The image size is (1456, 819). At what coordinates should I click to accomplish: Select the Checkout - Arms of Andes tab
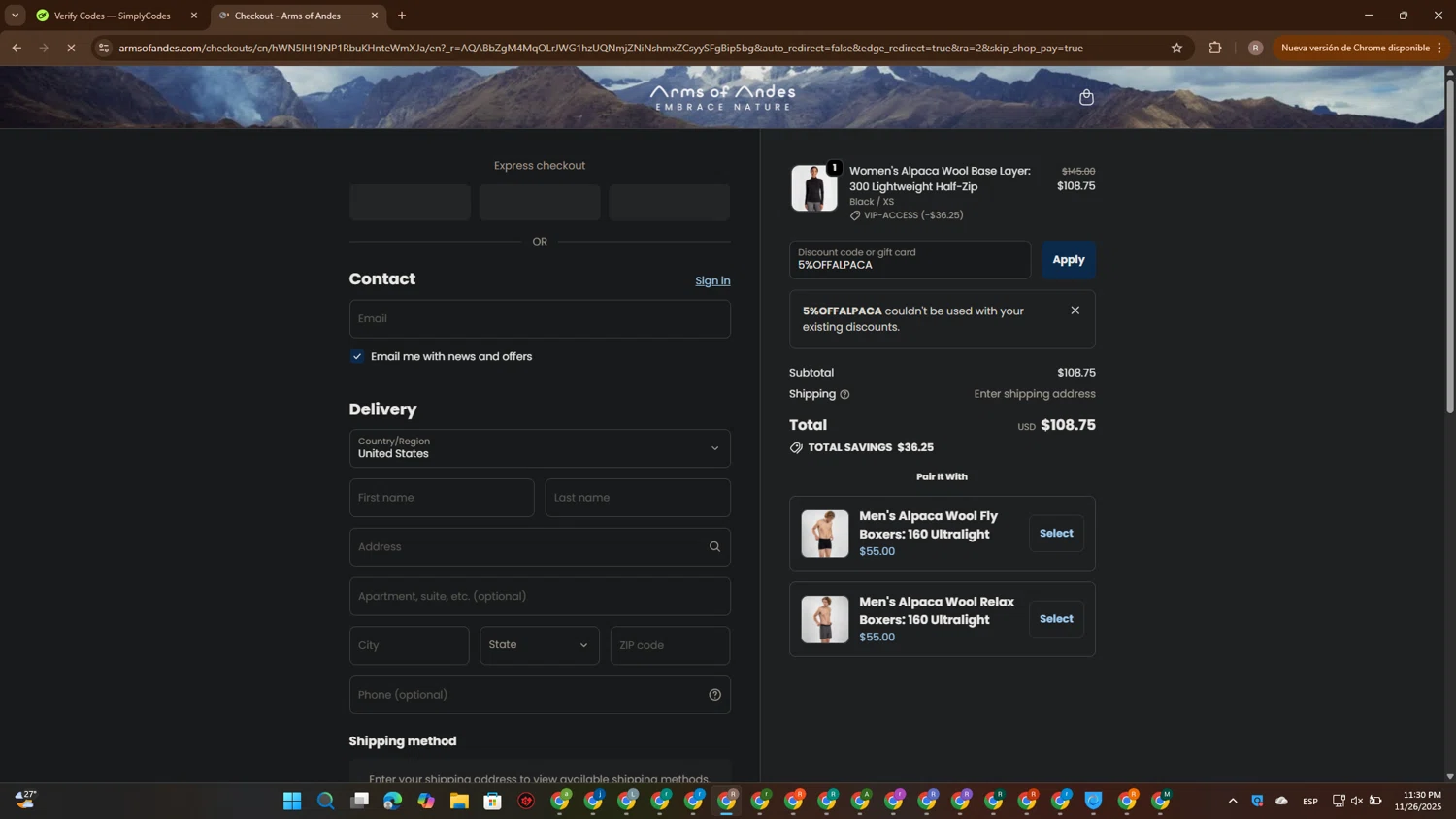pos(298,16)
